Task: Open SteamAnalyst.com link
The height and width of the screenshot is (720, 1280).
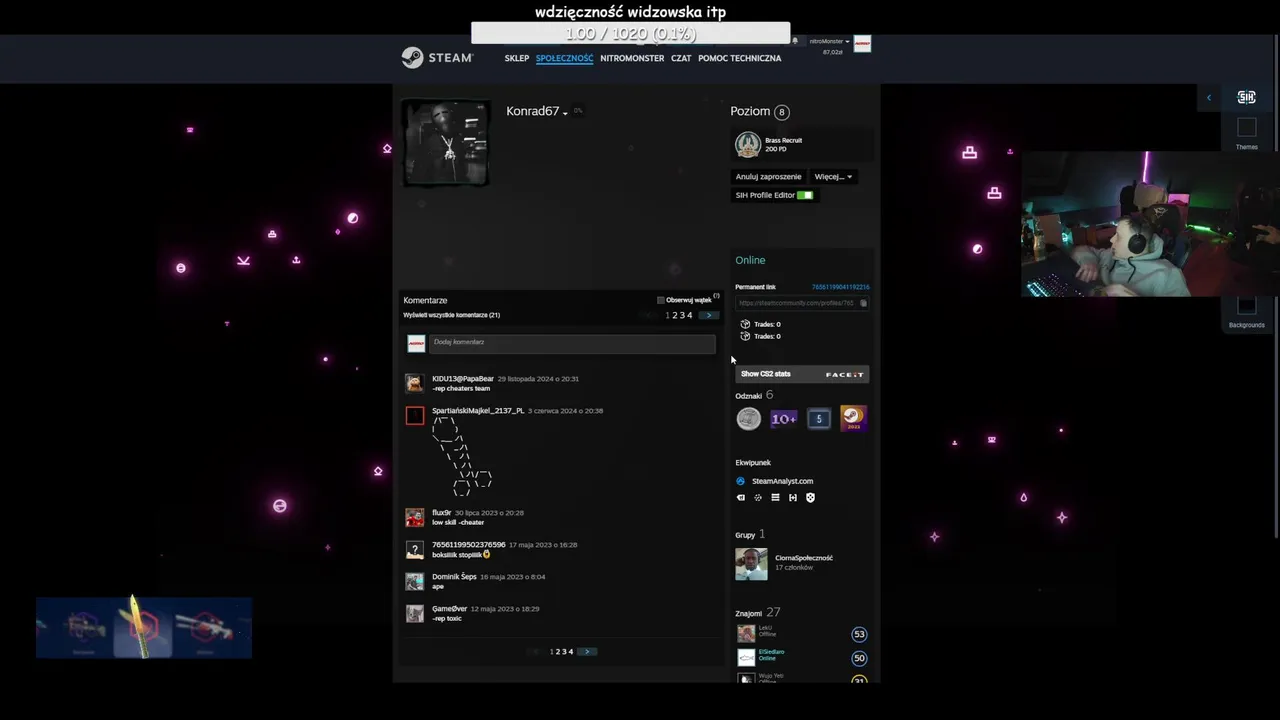Action: coord(782,481)
